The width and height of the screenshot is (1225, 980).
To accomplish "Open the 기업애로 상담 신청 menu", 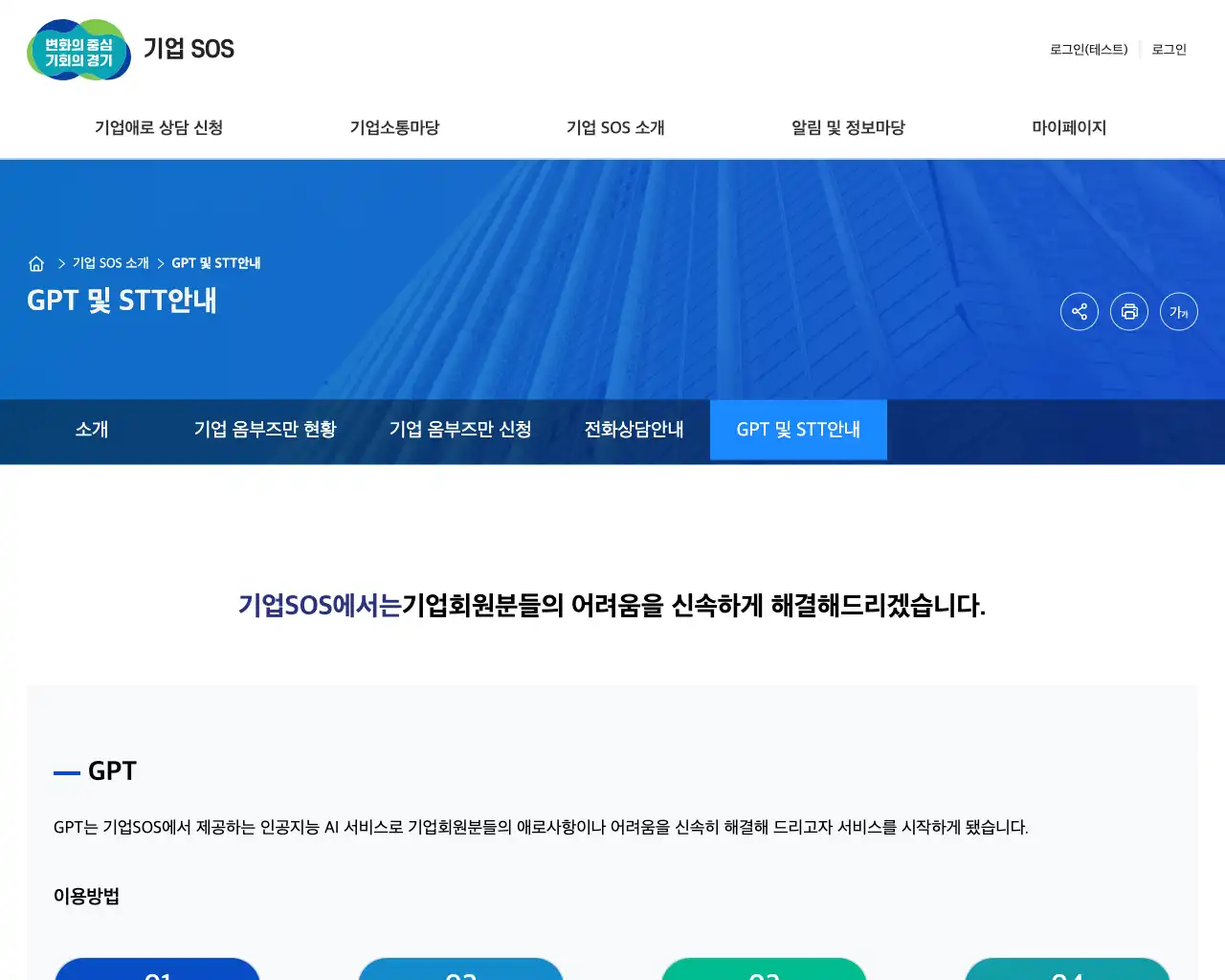I will tap(159, 127).
